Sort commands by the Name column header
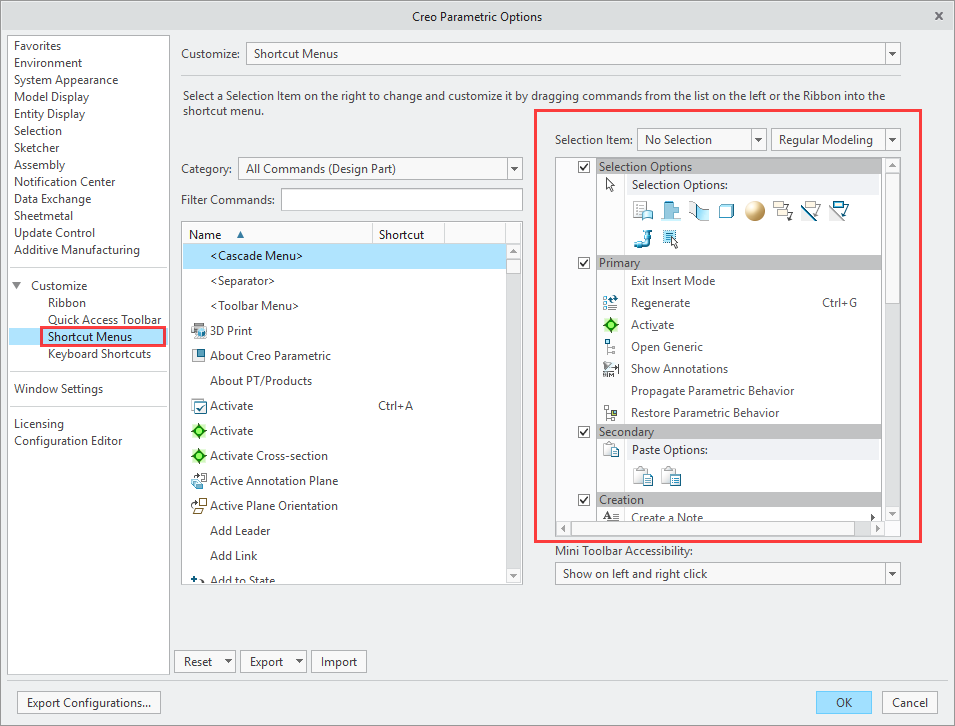This screenshot has height=726, width=955. pyautogui.click(x=278, y=234)
